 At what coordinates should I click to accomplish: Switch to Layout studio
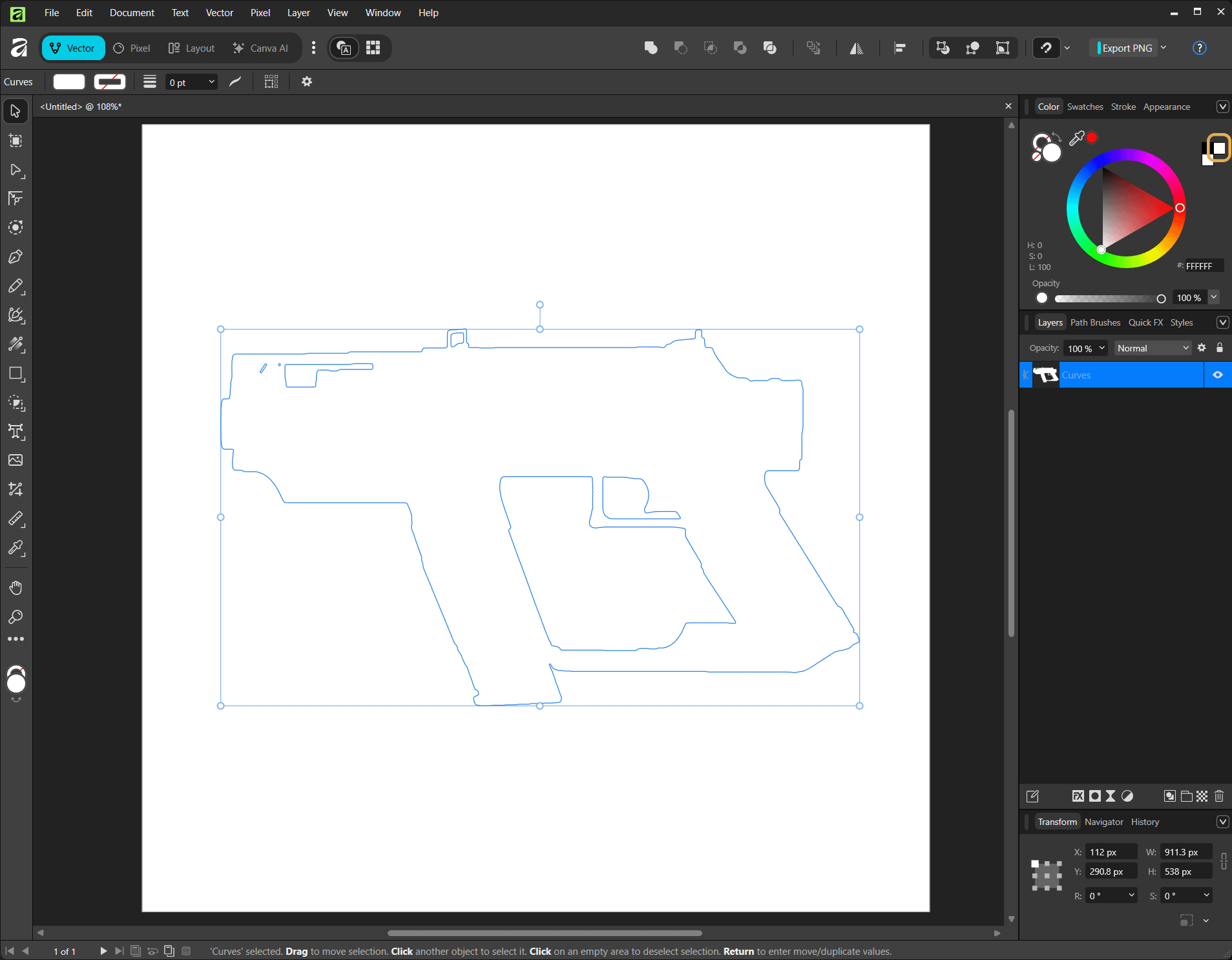[x=191, y=48]
